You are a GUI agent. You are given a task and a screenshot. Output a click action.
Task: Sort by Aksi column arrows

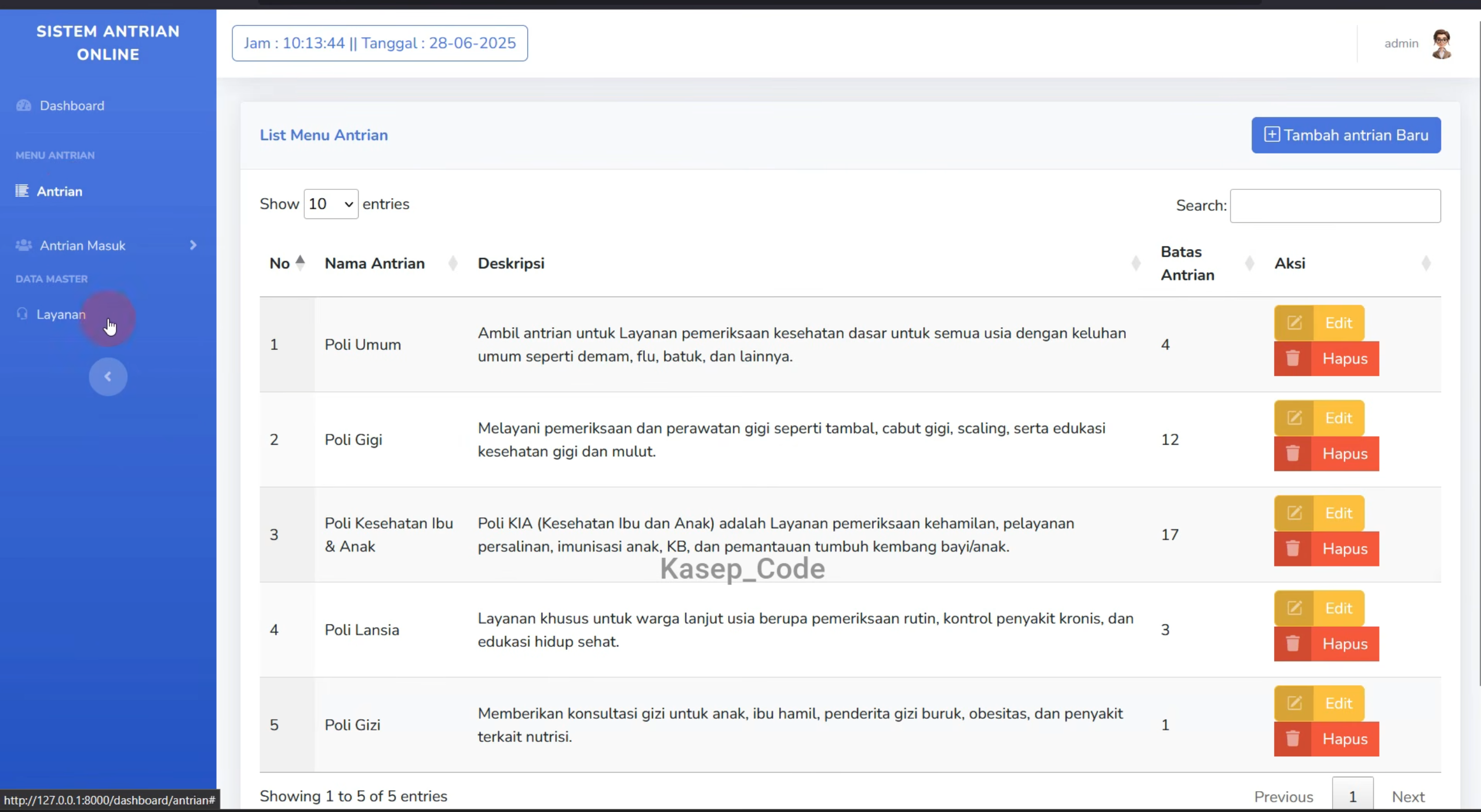tap(1426, 264)
